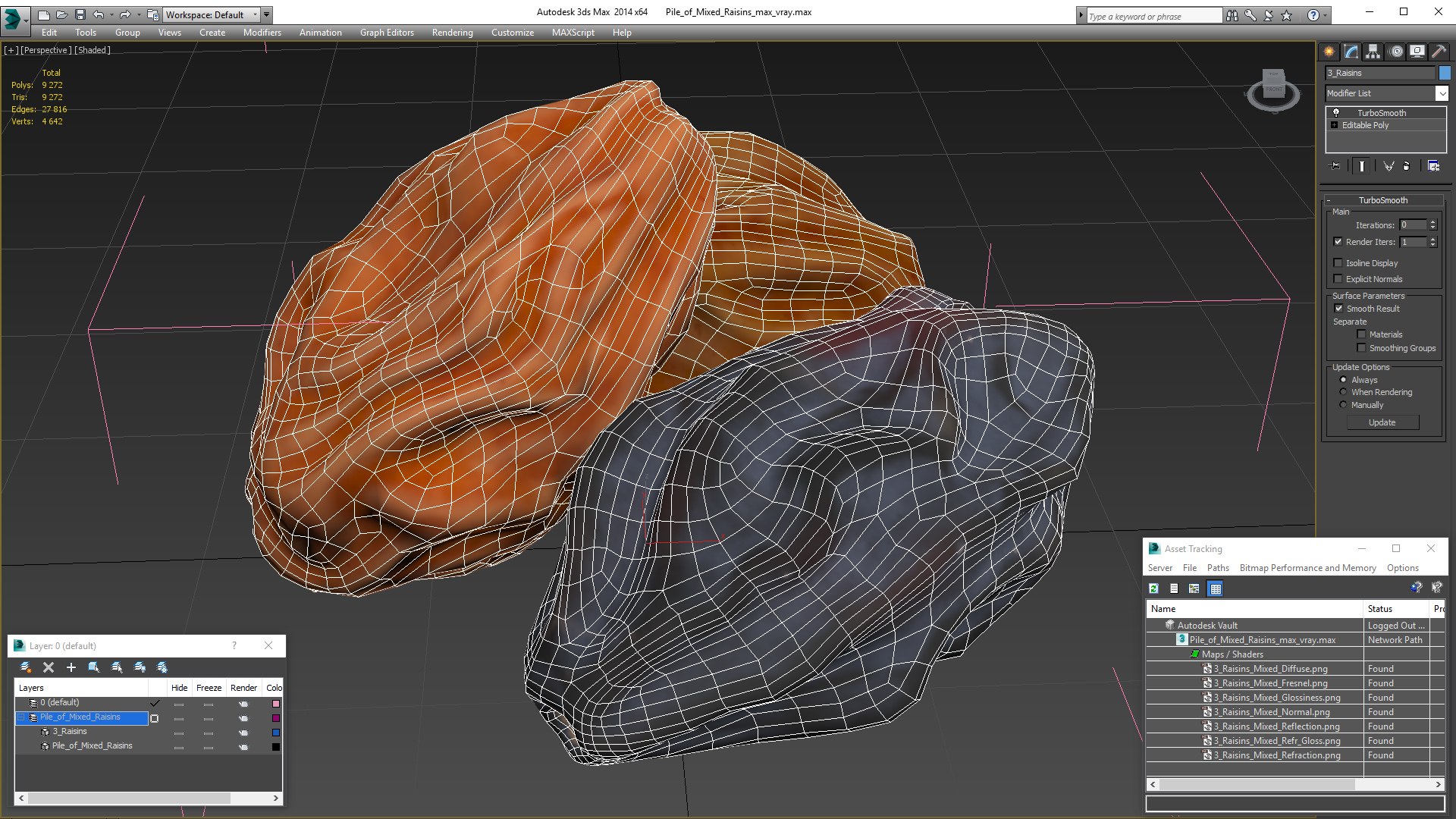Click the object color swatch beside 3_Raisins
Viewport: 1456px width, 819px height.
[1445, 73]
